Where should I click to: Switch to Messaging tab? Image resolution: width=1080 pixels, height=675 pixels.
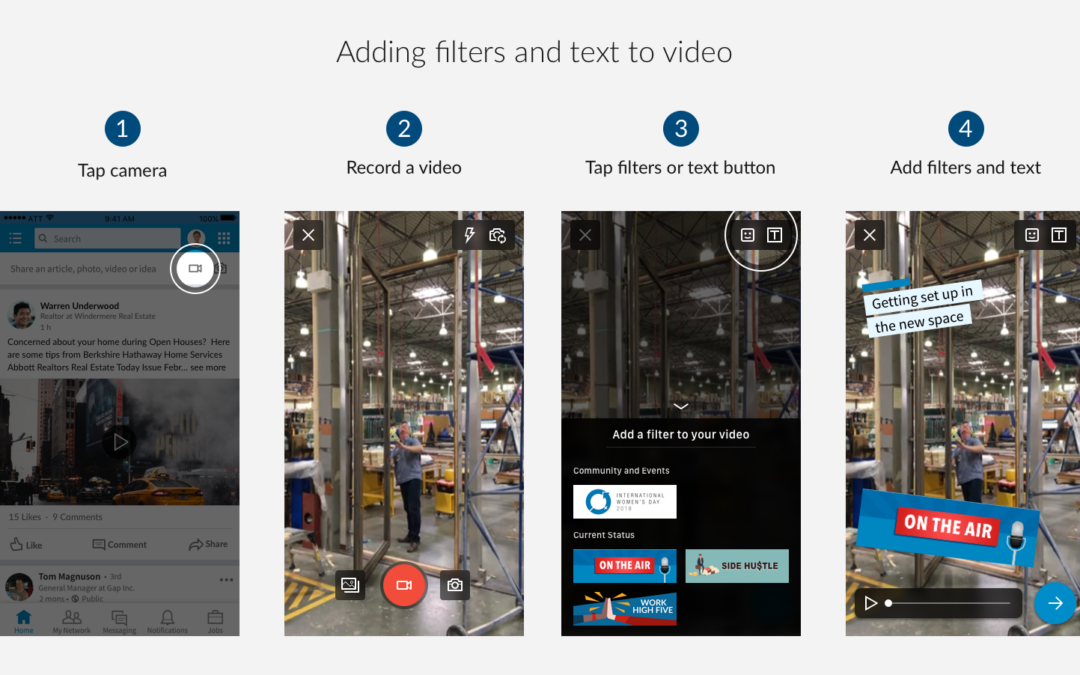click(119, 621)
